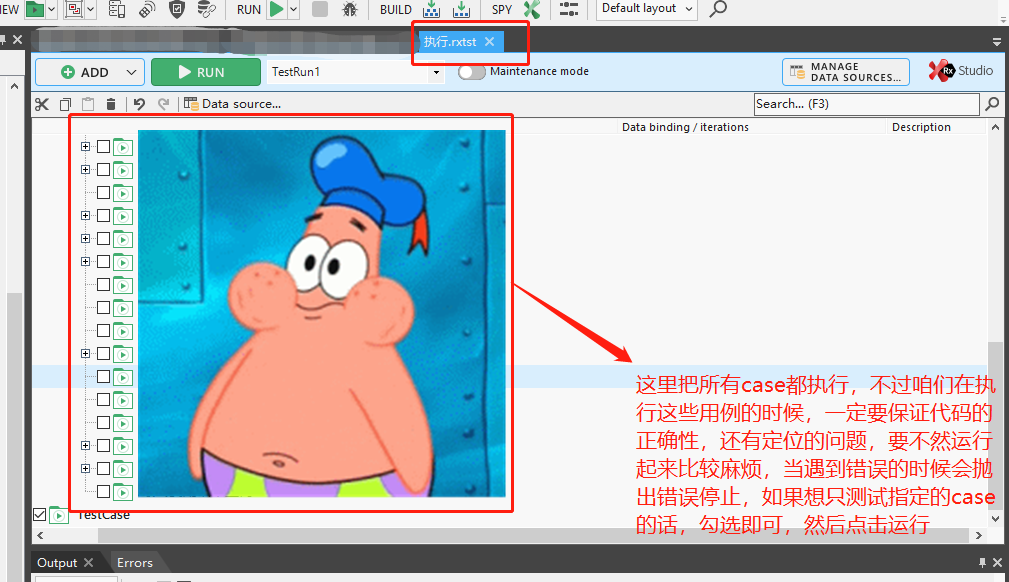Click MANAGE DATA SOURCES button
Screen dimensions: 1009x582
[846, 72]
